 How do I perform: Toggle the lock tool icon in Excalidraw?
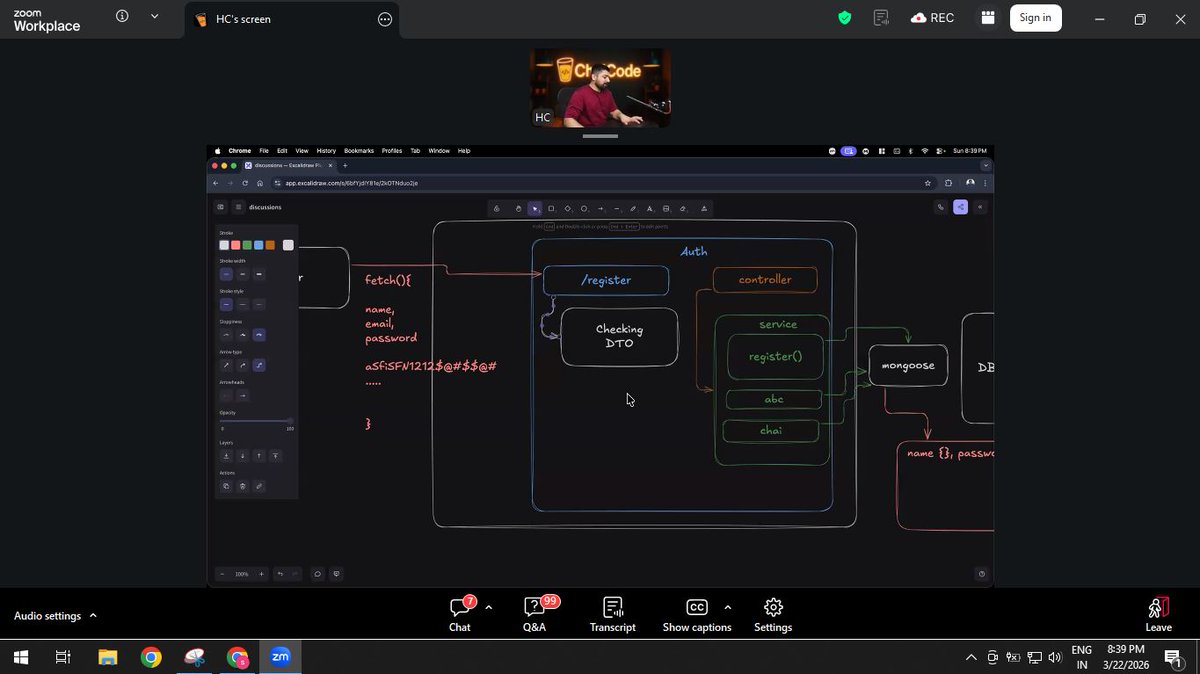(496, 209)
